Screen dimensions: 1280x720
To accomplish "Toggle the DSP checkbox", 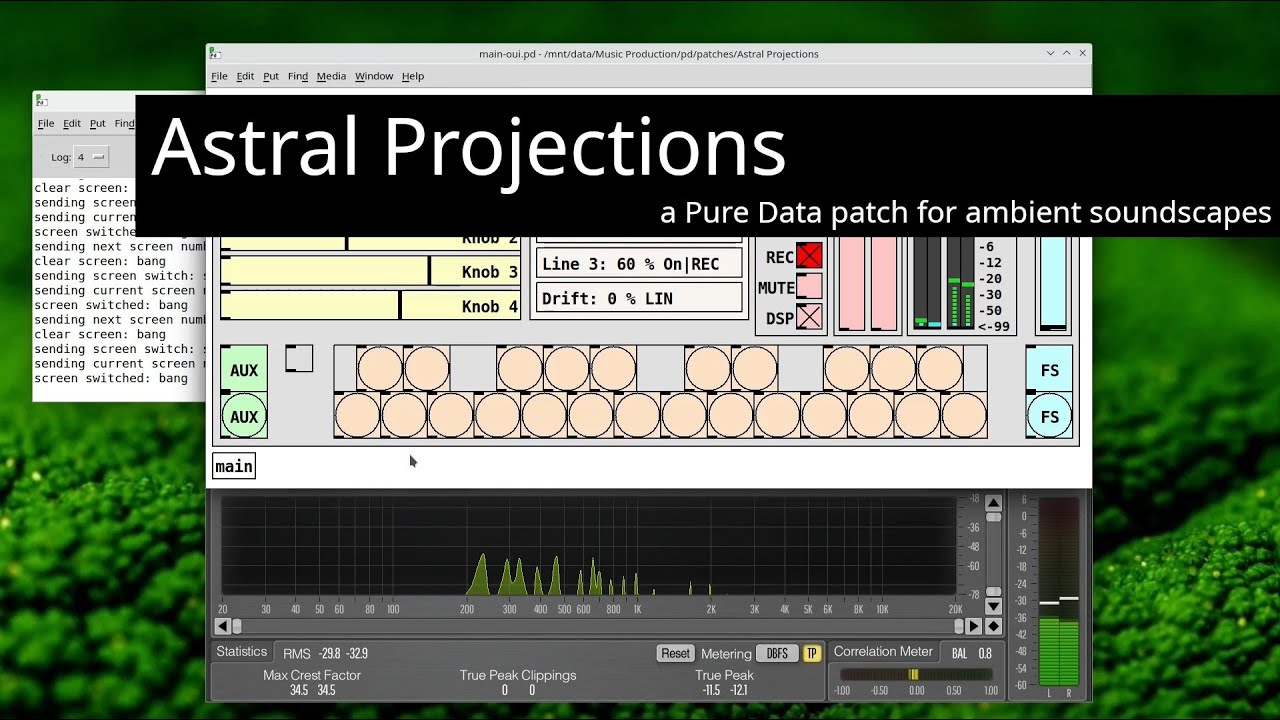I will tap(809, 318).
